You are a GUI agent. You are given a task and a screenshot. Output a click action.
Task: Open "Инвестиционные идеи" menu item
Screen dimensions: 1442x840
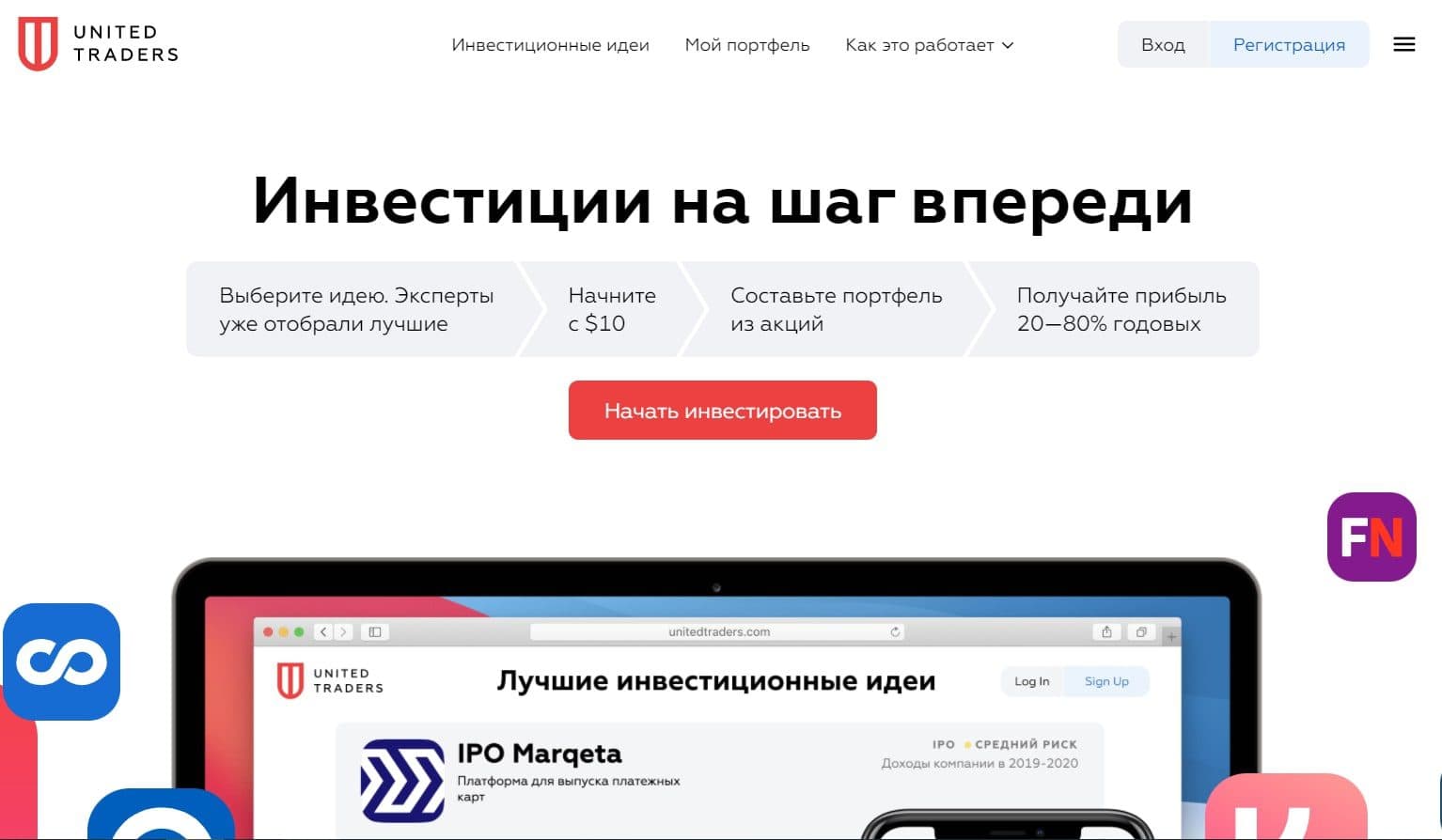pos(550,45)
